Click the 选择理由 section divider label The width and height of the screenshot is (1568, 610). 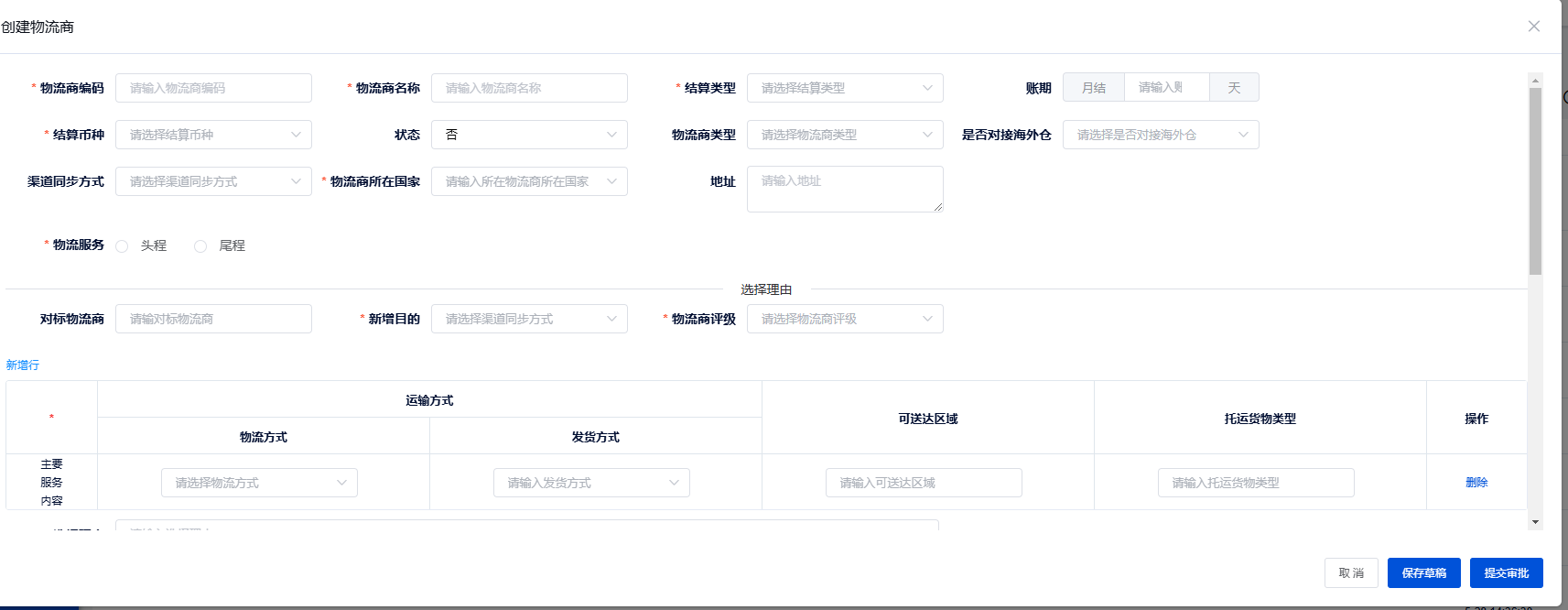coord(766,289)
